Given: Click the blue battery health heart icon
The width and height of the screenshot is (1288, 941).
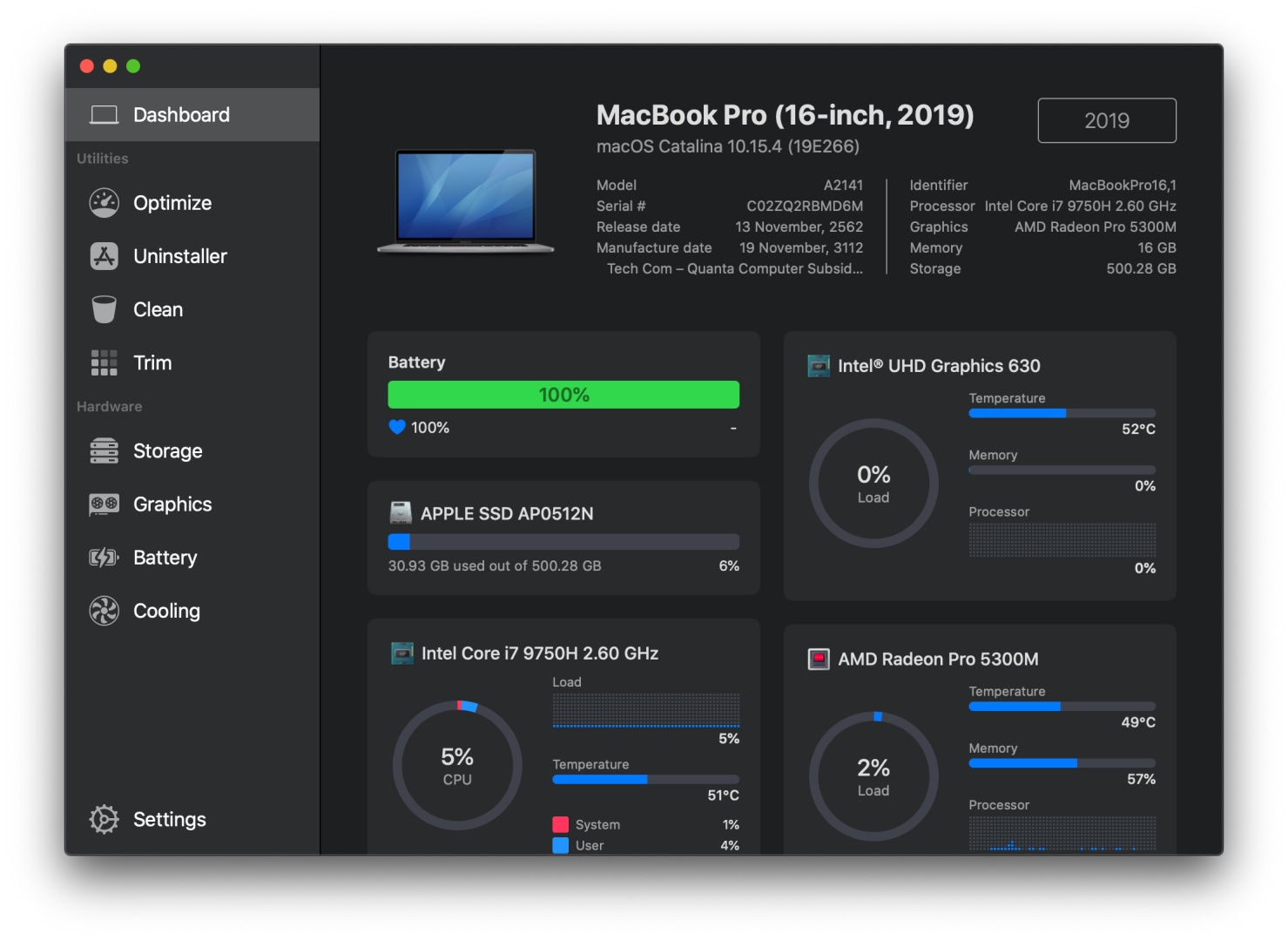Looking at the screenshot, I should click(397, 428).
